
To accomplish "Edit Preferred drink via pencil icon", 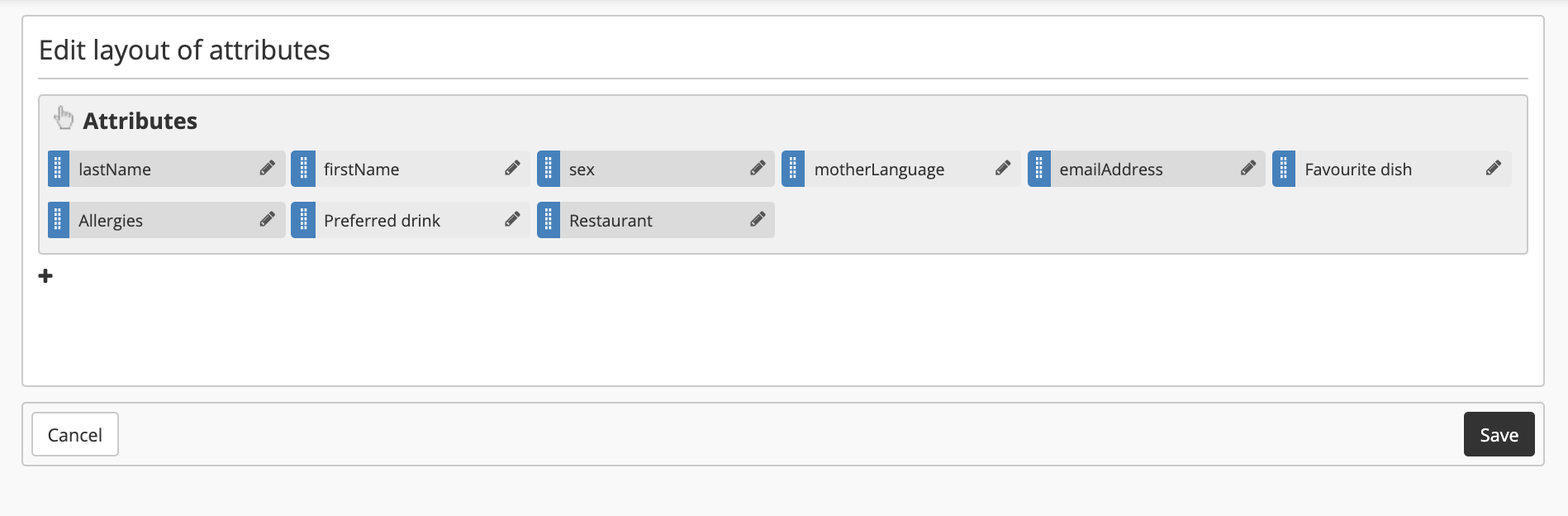I will (x=512, y=220).
